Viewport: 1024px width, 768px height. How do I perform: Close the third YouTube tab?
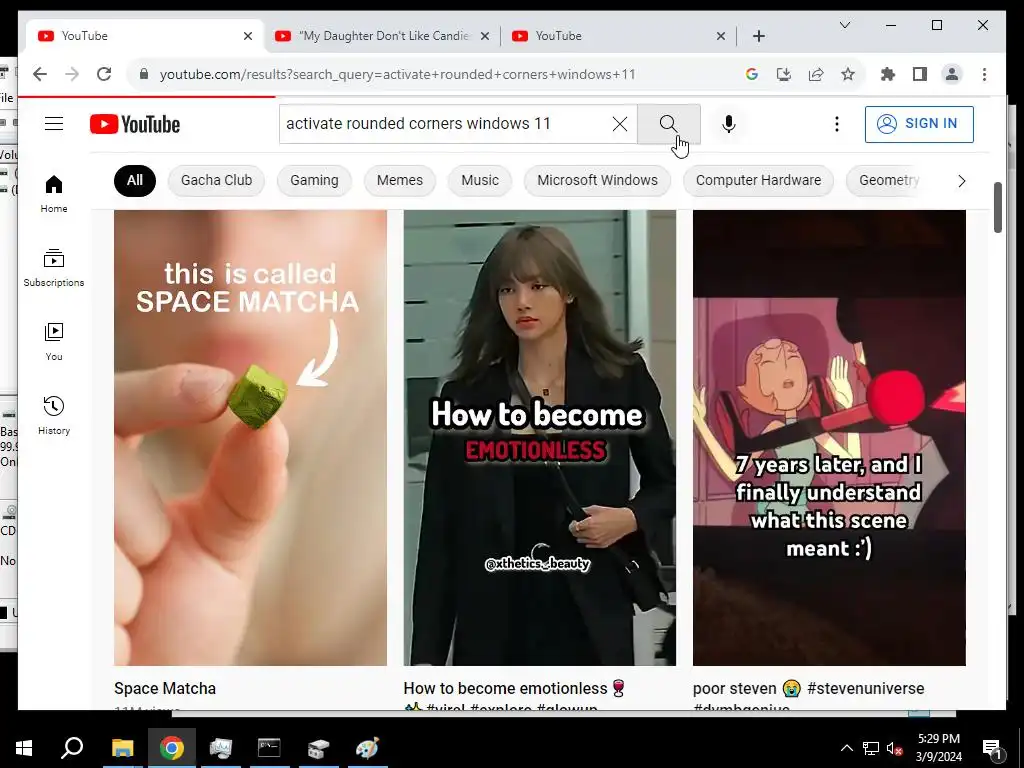coord(720,36)
